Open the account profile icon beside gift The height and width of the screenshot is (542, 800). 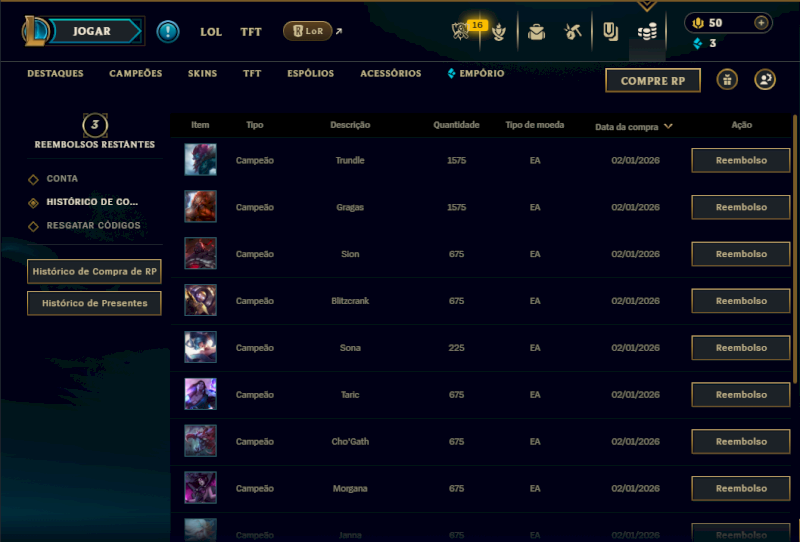coord(765,80)
